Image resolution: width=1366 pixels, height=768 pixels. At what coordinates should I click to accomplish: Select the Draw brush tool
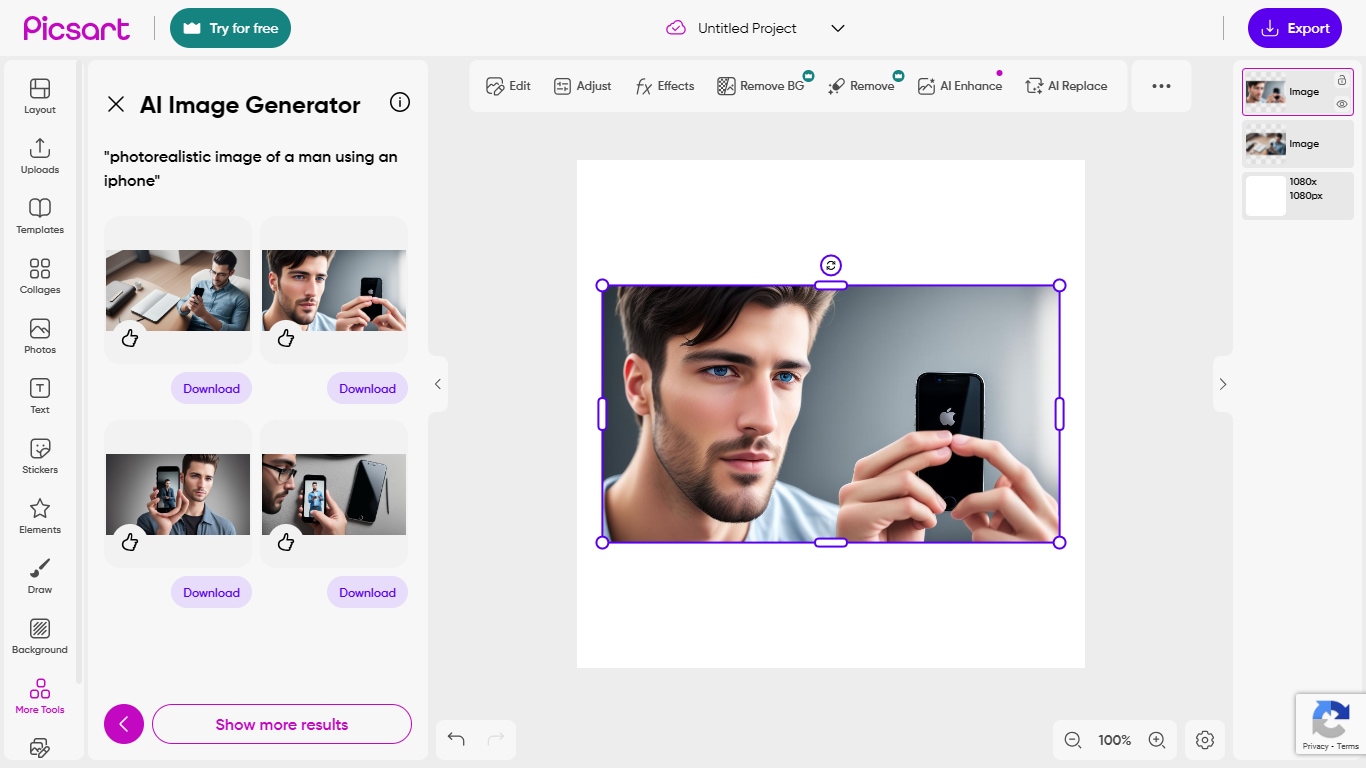pyautogui.click(x=40, y=576)
